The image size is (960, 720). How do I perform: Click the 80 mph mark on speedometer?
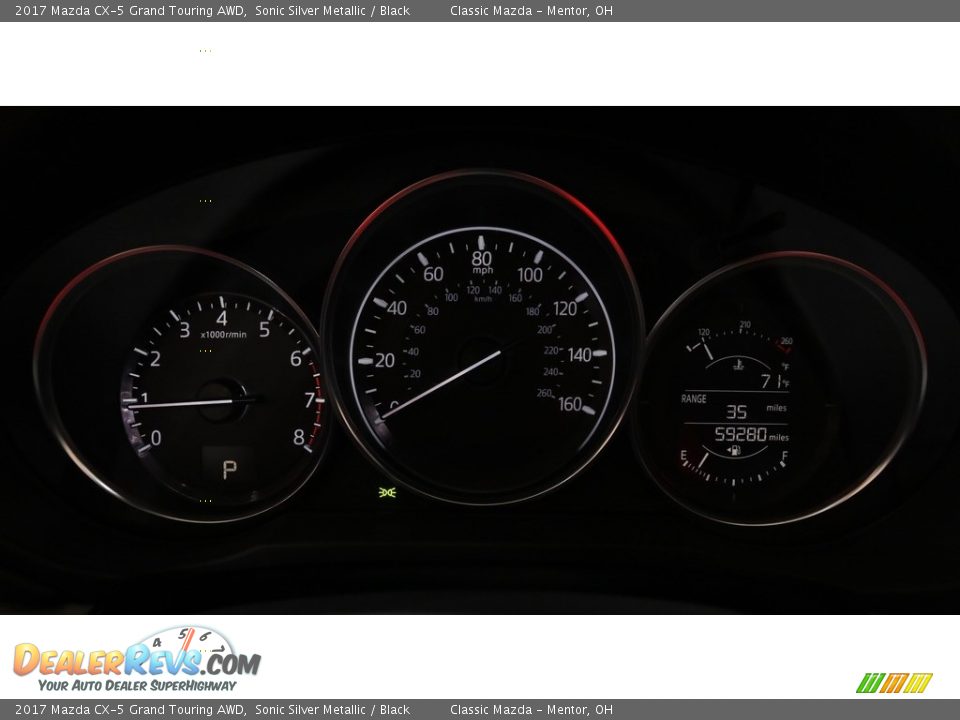(482, 257)
